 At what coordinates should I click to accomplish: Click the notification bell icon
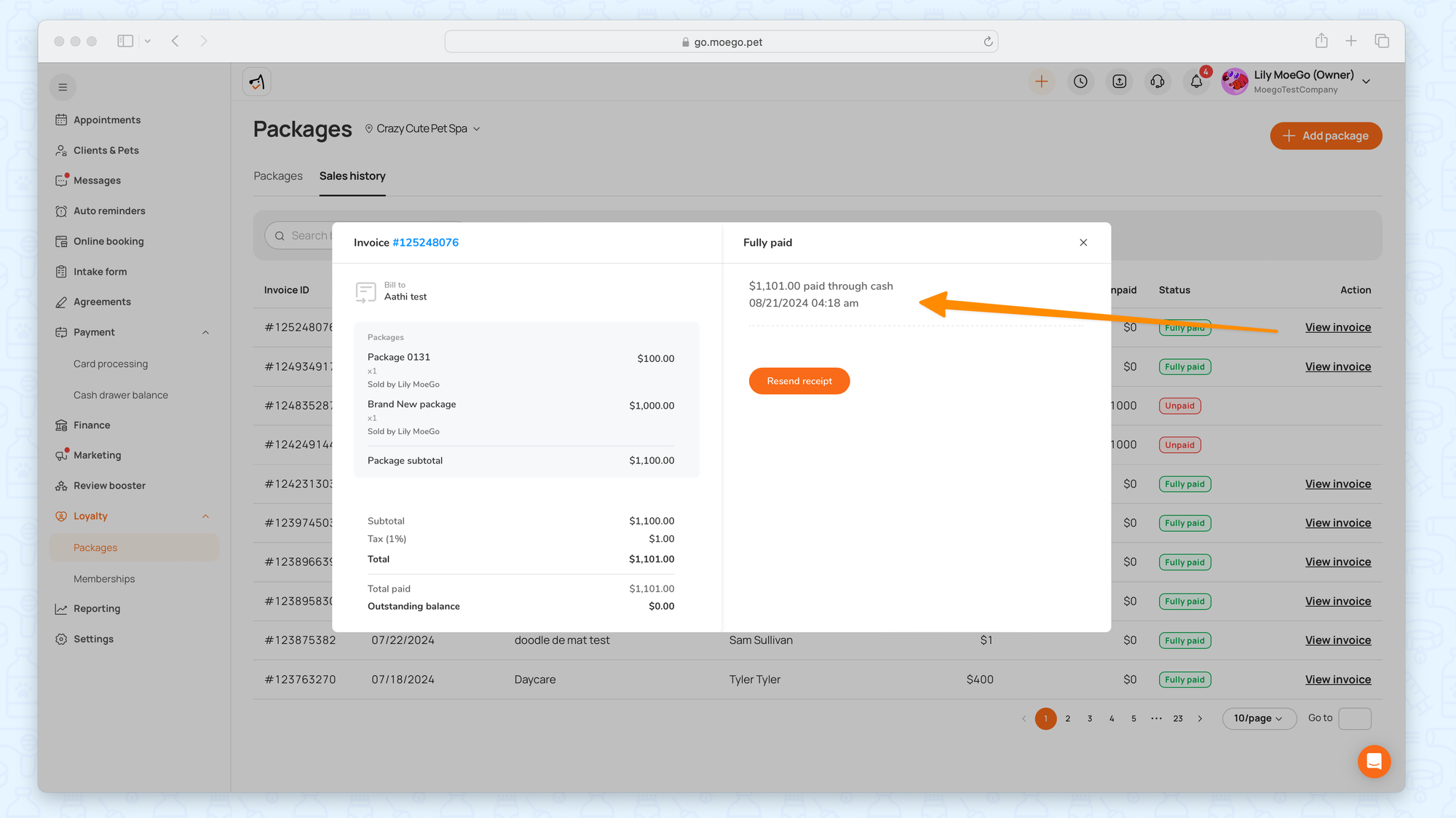[1196, 82]
